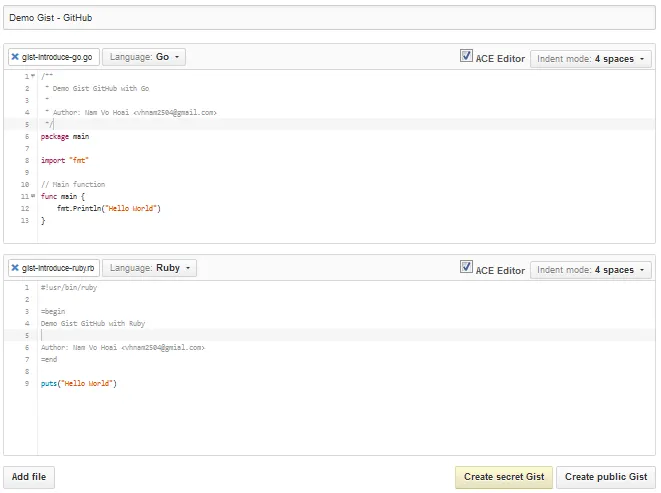Screen dimensions: 661x493
Task: Place cursor on the import "fmt" line
Action: [x=66, y=160]
